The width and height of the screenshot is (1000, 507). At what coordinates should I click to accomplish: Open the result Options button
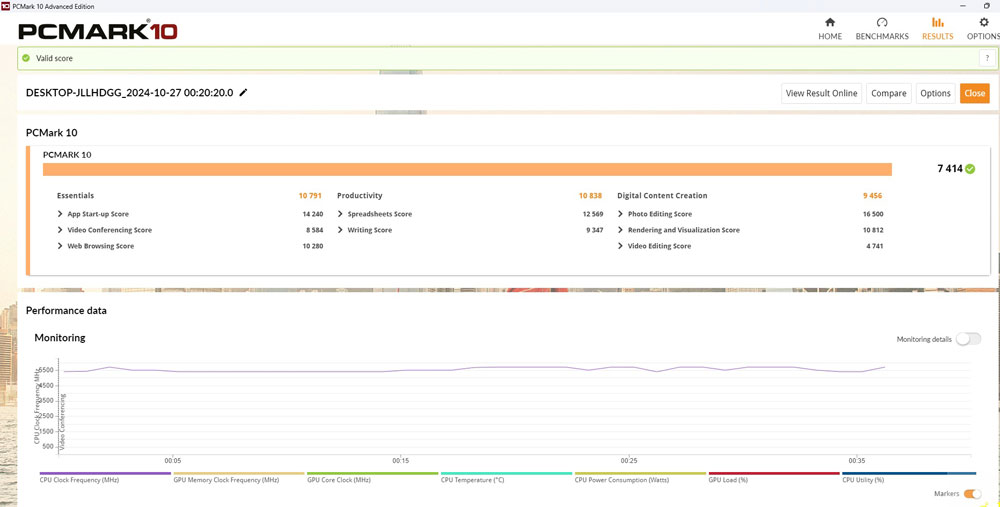point(936,93)
